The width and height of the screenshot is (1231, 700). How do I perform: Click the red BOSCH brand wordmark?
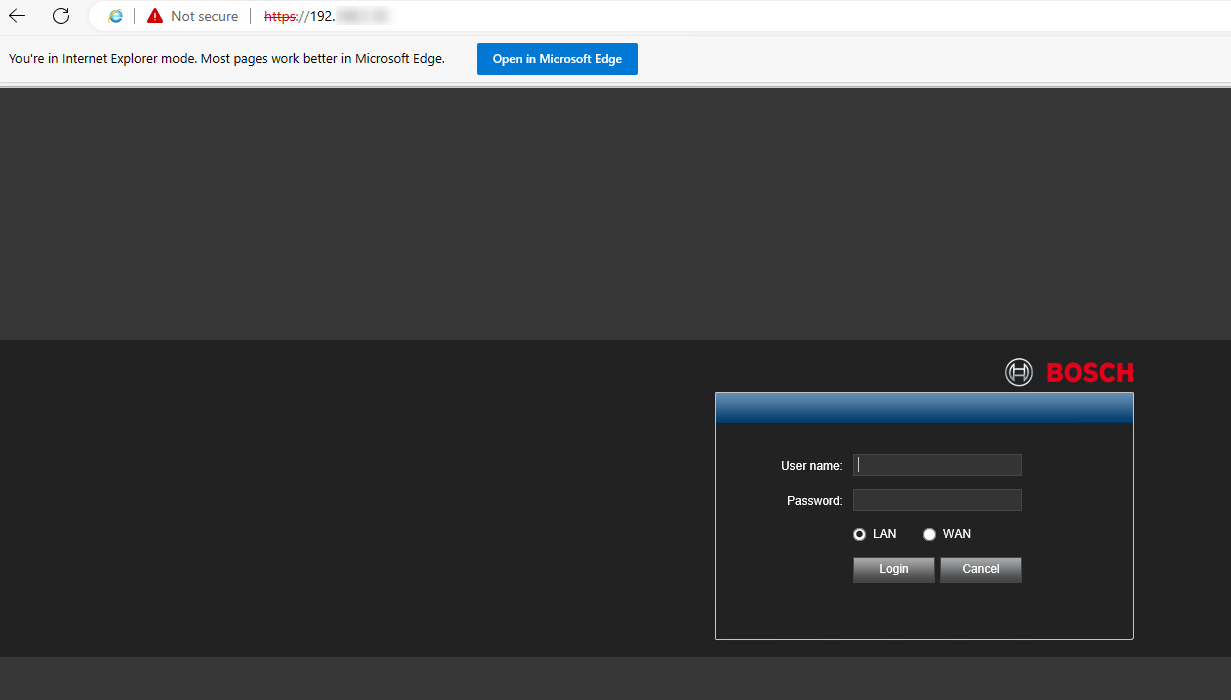[x=1089, y=373]
